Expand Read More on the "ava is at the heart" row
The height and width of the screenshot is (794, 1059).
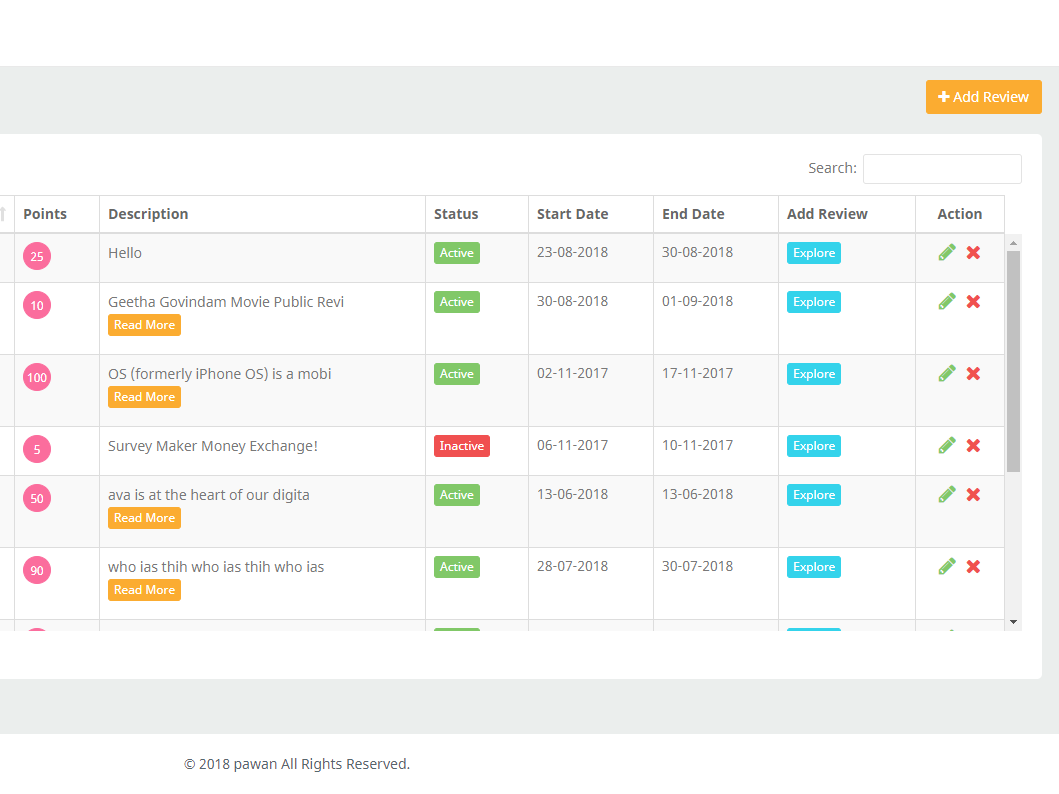point(144,517)
